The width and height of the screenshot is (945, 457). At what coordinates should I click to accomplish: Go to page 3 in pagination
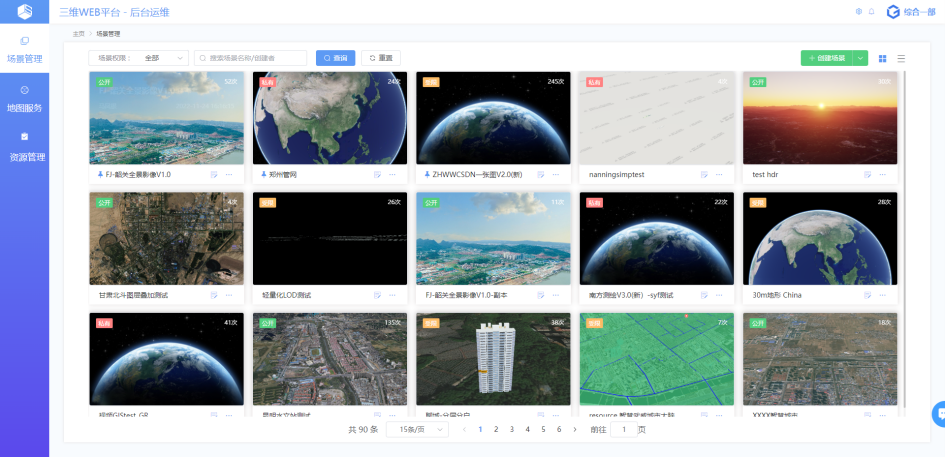(x=512, y=429)
